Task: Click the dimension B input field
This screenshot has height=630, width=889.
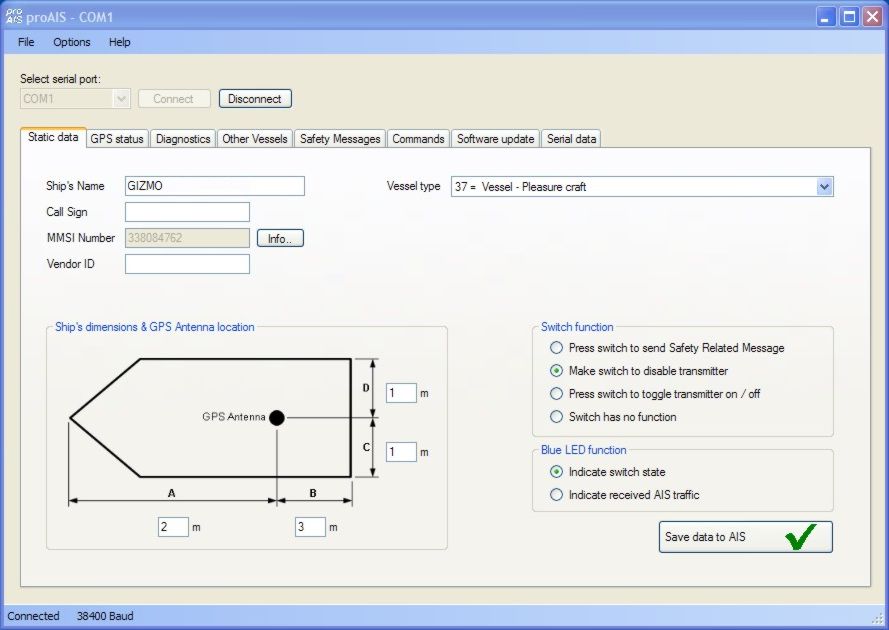Action: pos(310,527)
